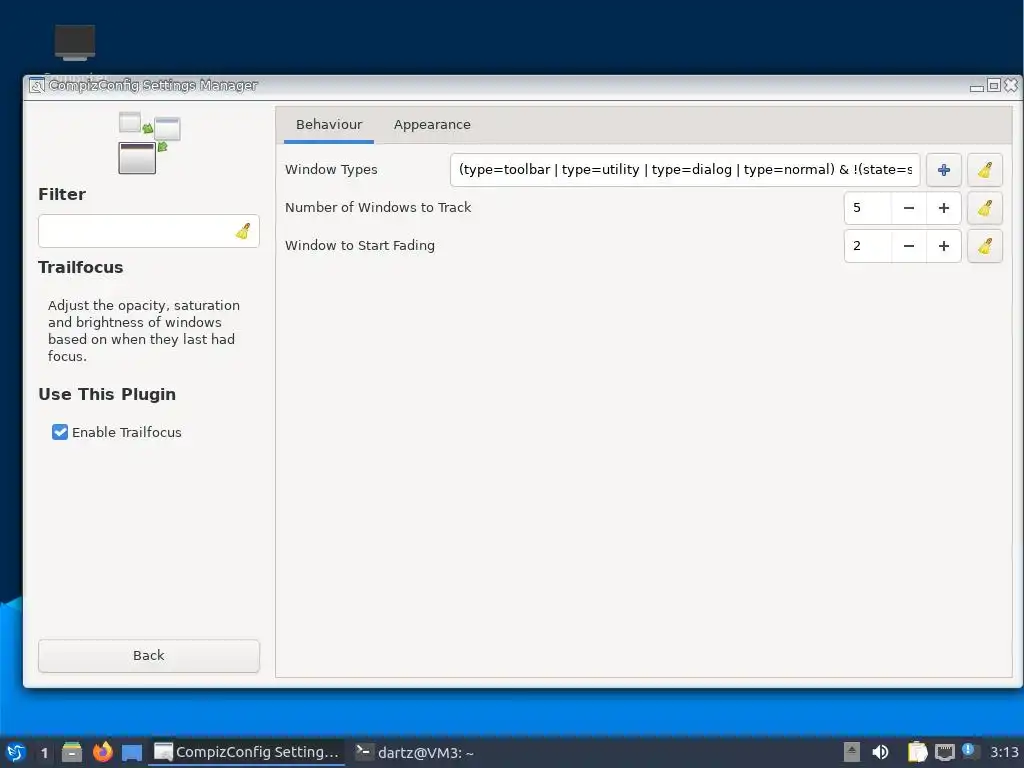The height and width of the screenshot is (768, 1024).
Task: Decrease Number of Windows to Track
Action: click(x=908, y=208)
